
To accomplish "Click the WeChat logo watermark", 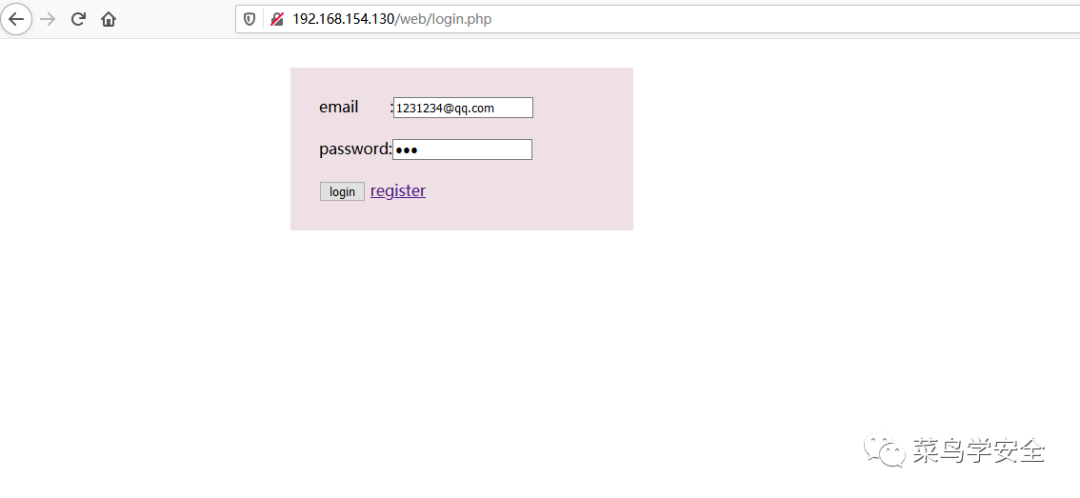I will click(x=885, y=450).
